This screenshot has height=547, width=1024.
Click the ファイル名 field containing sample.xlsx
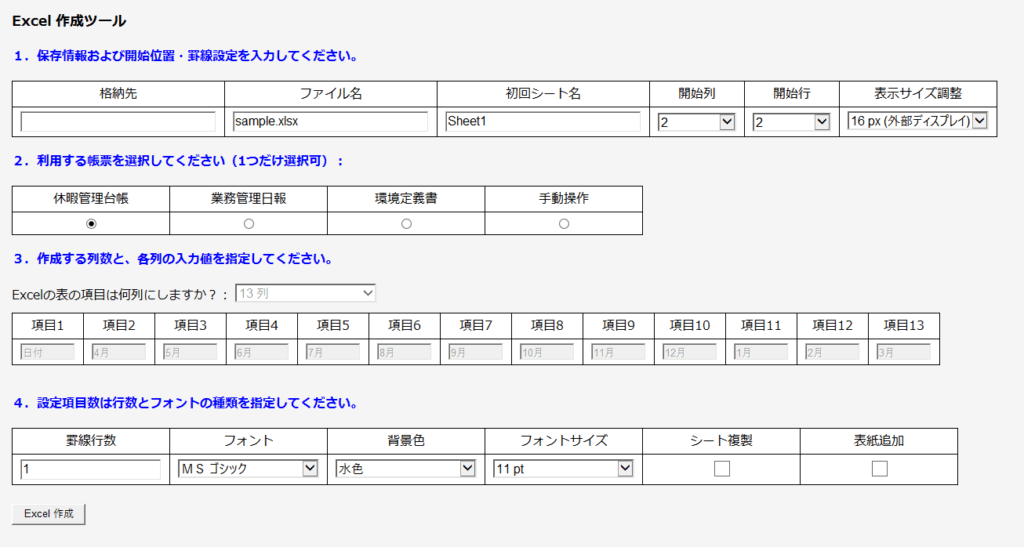point(329,122)
